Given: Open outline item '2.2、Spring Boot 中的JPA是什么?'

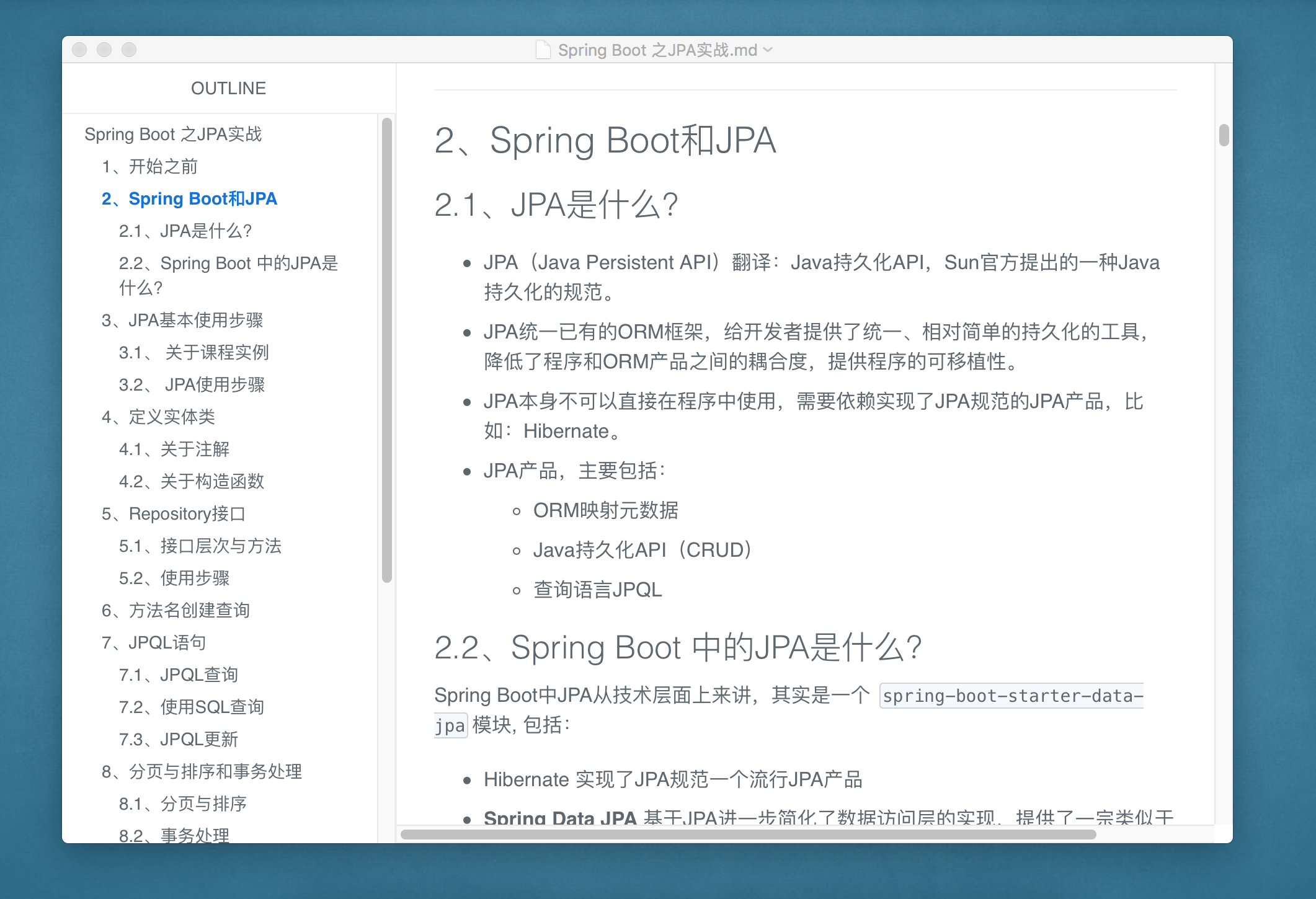Looking at the screenshot, I should pos(228,275).
